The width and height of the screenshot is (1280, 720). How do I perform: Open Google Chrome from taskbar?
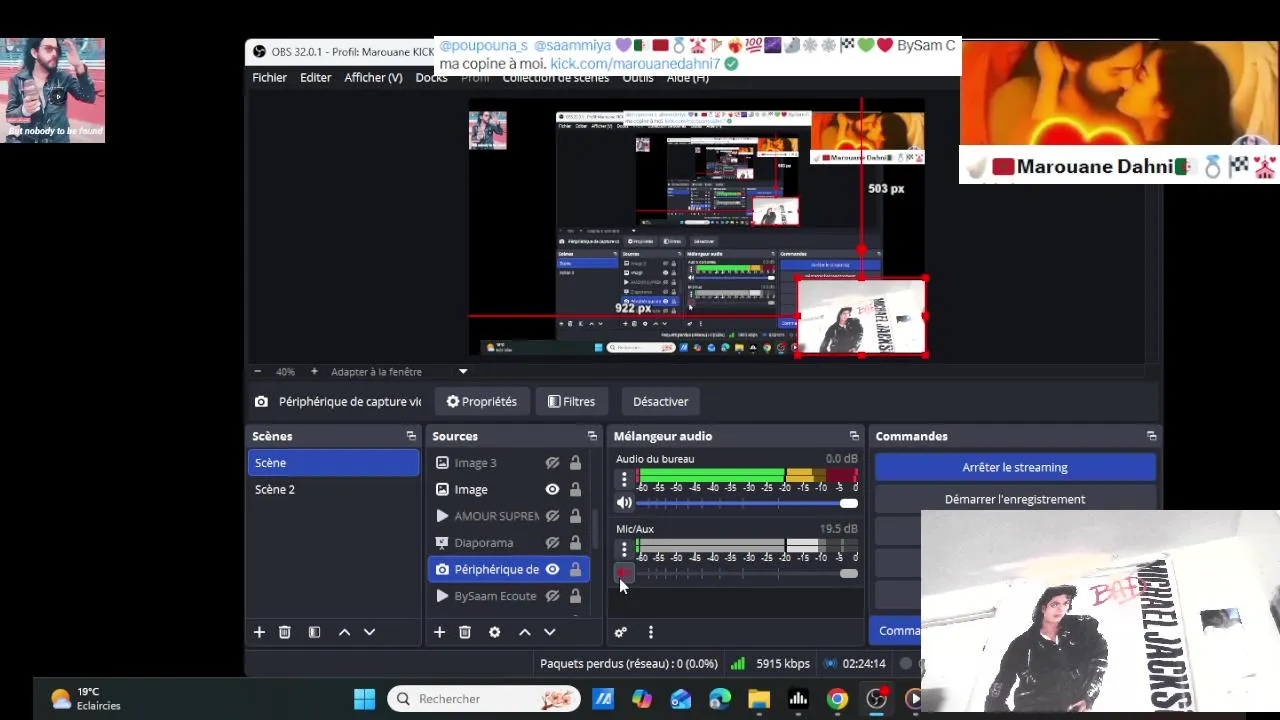tap(837, 699)
